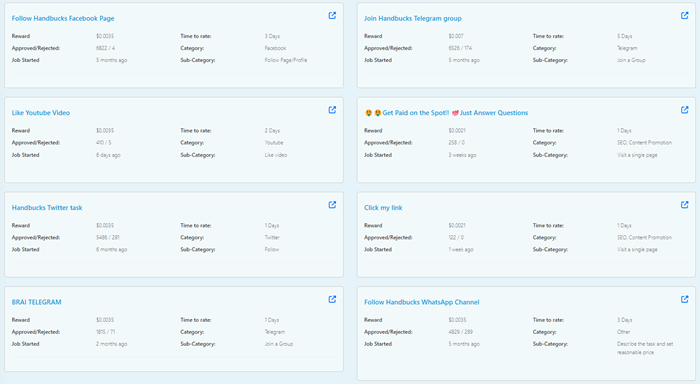700x384 pixels.
Task: Click the 'Youtube' category value
Action: 274,143
